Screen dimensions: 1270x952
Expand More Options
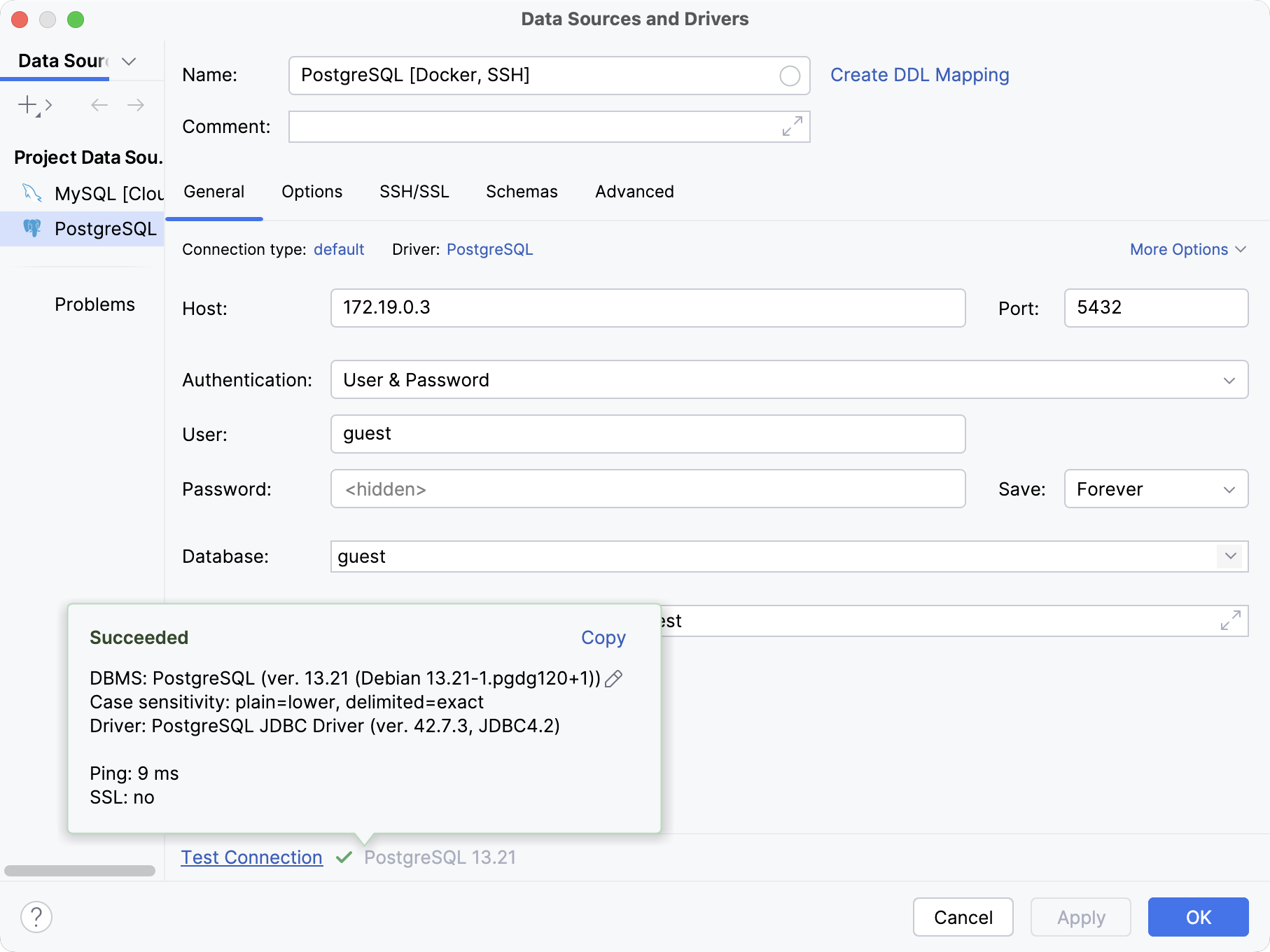[x=1187, y=249]
